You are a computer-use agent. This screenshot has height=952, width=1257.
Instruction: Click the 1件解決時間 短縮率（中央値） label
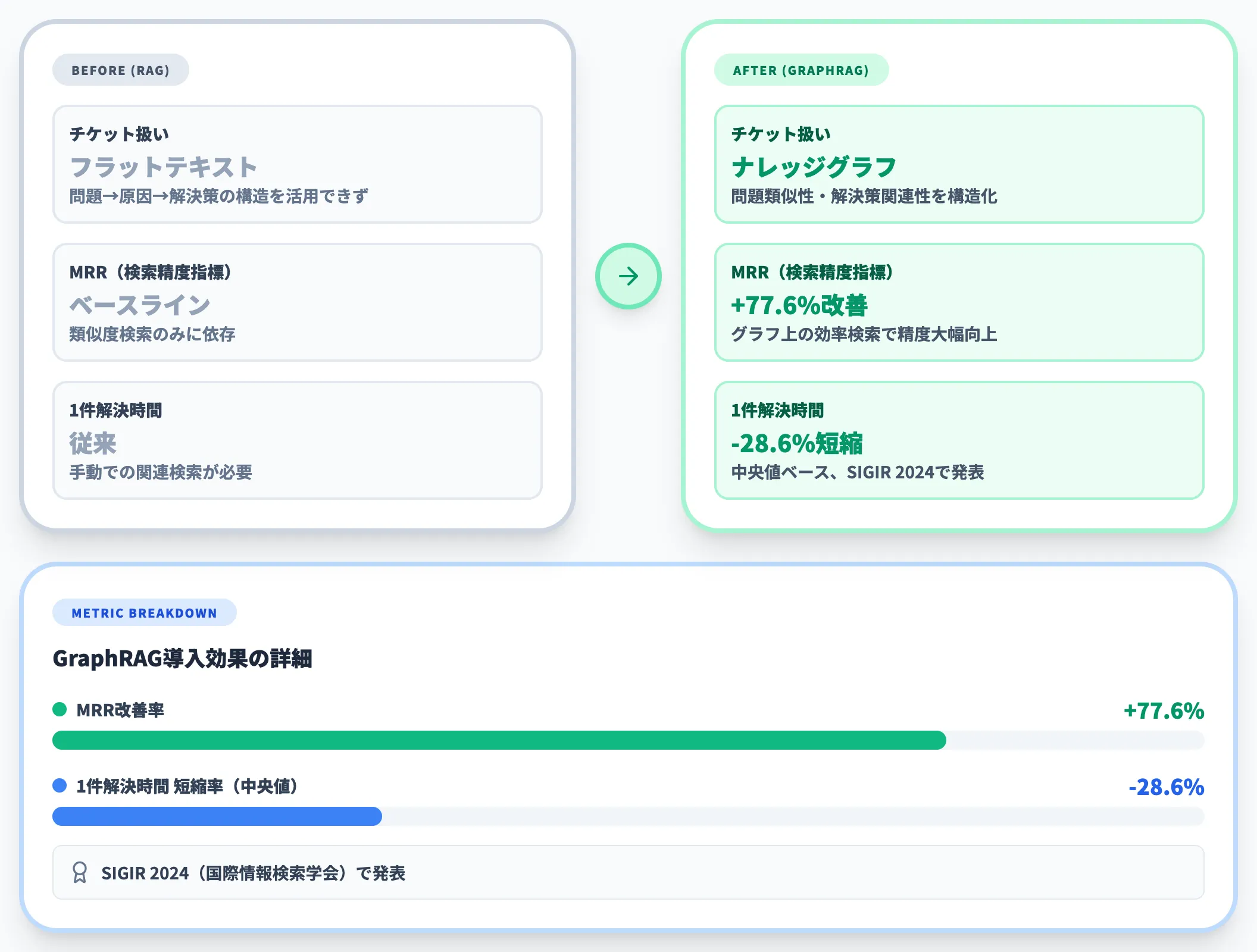point(187,786)
